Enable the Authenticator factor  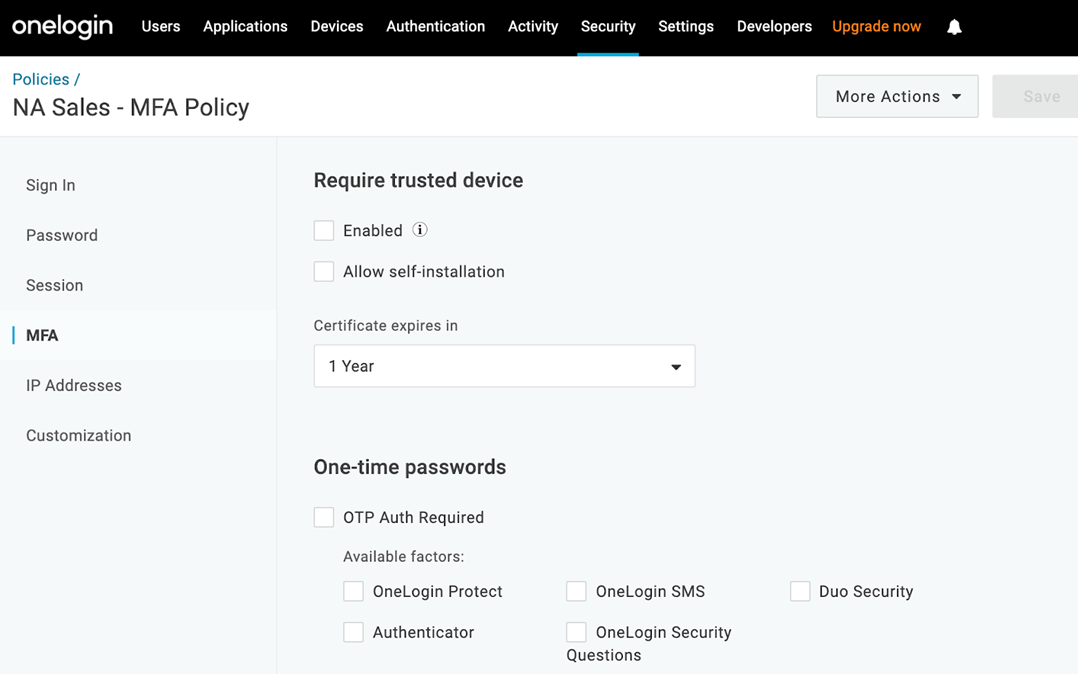click(353, 632)
